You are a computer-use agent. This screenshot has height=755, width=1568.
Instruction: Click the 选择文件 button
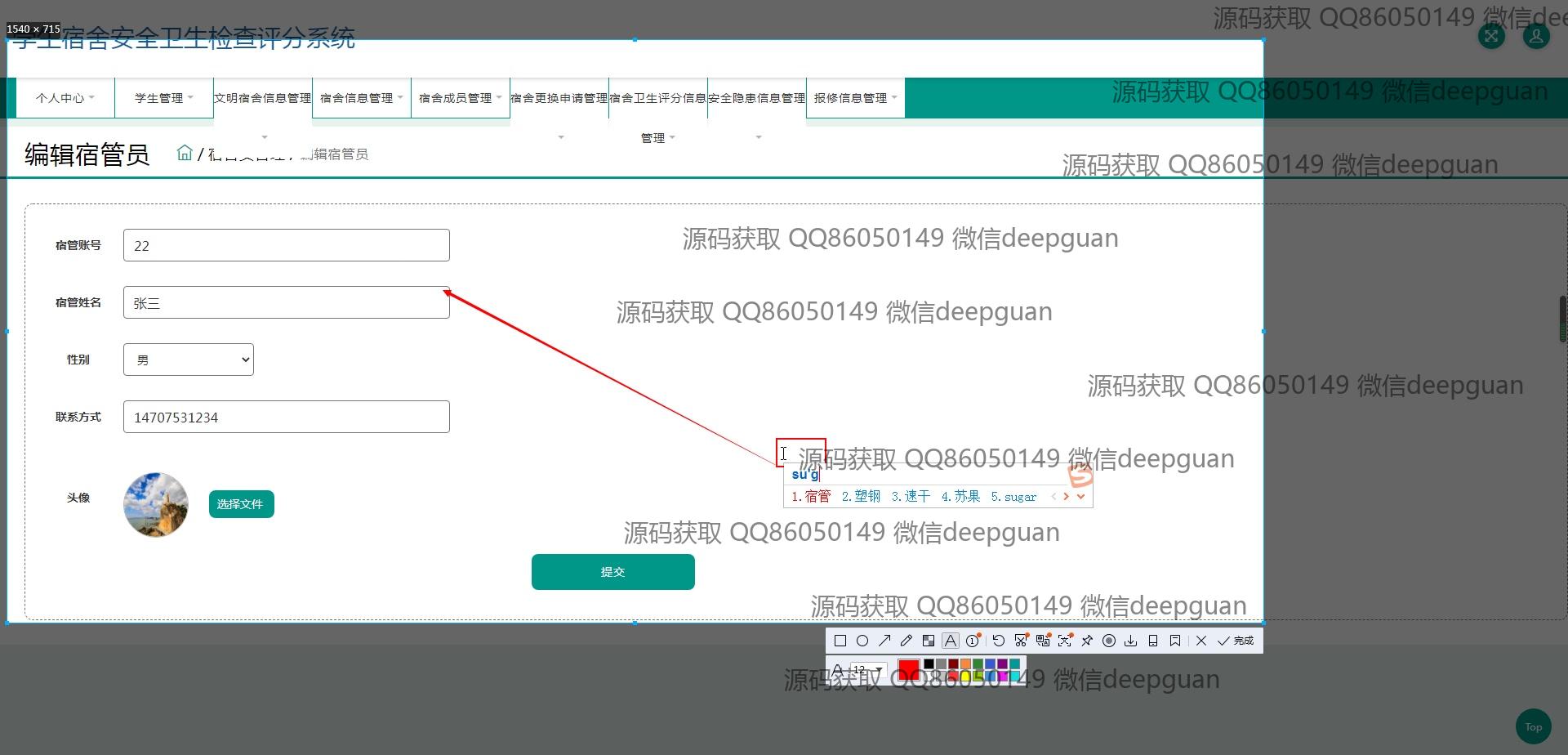pyautogui.click(x=242, y=504)
